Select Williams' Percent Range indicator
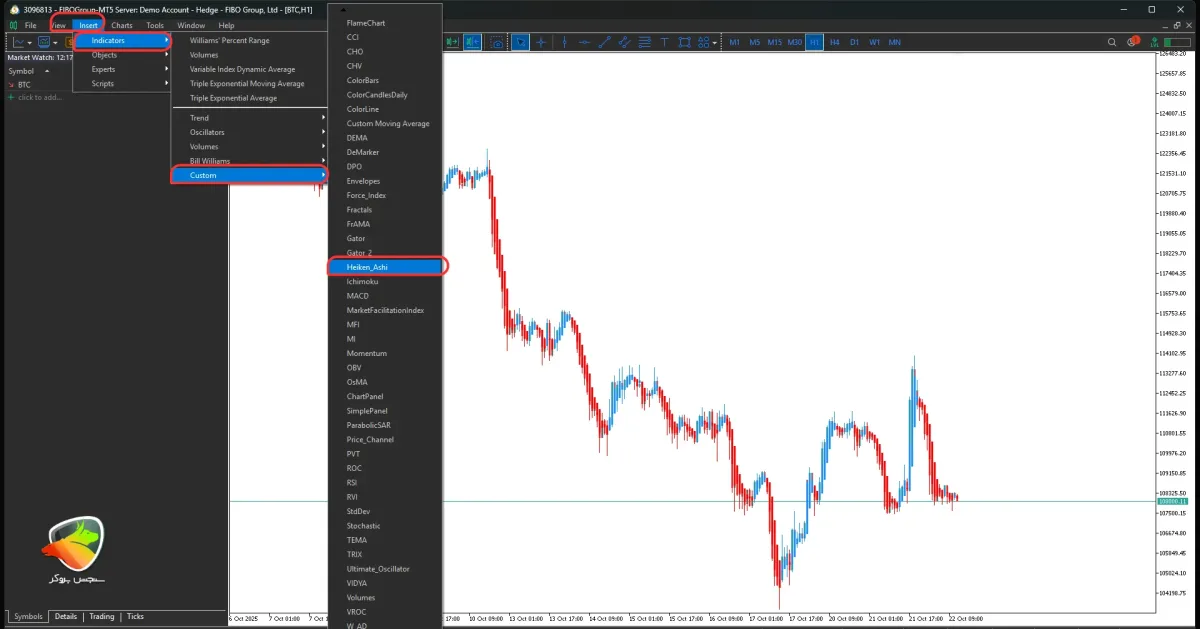 (230, 41)
